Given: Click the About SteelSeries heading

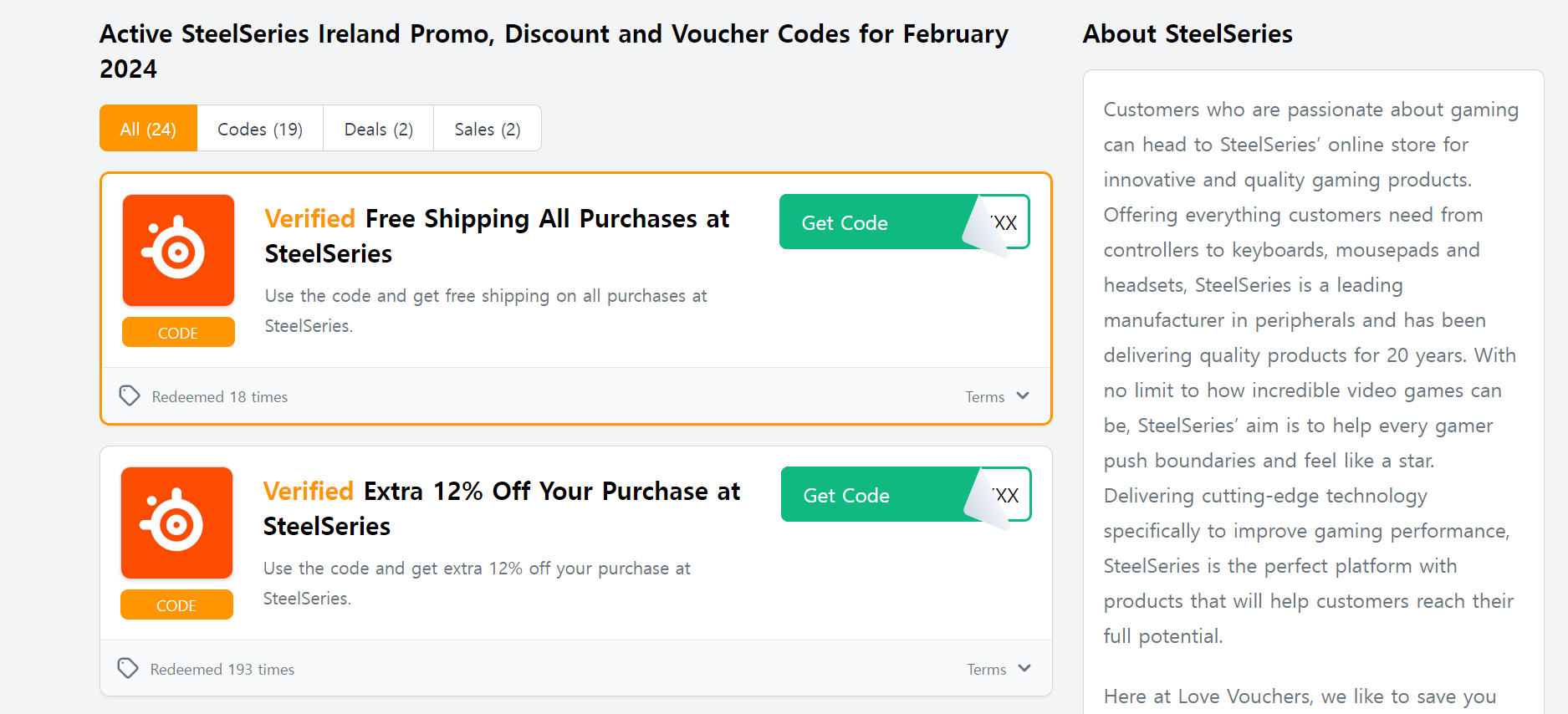Looking at the screenshot, I should point(1187,34).
